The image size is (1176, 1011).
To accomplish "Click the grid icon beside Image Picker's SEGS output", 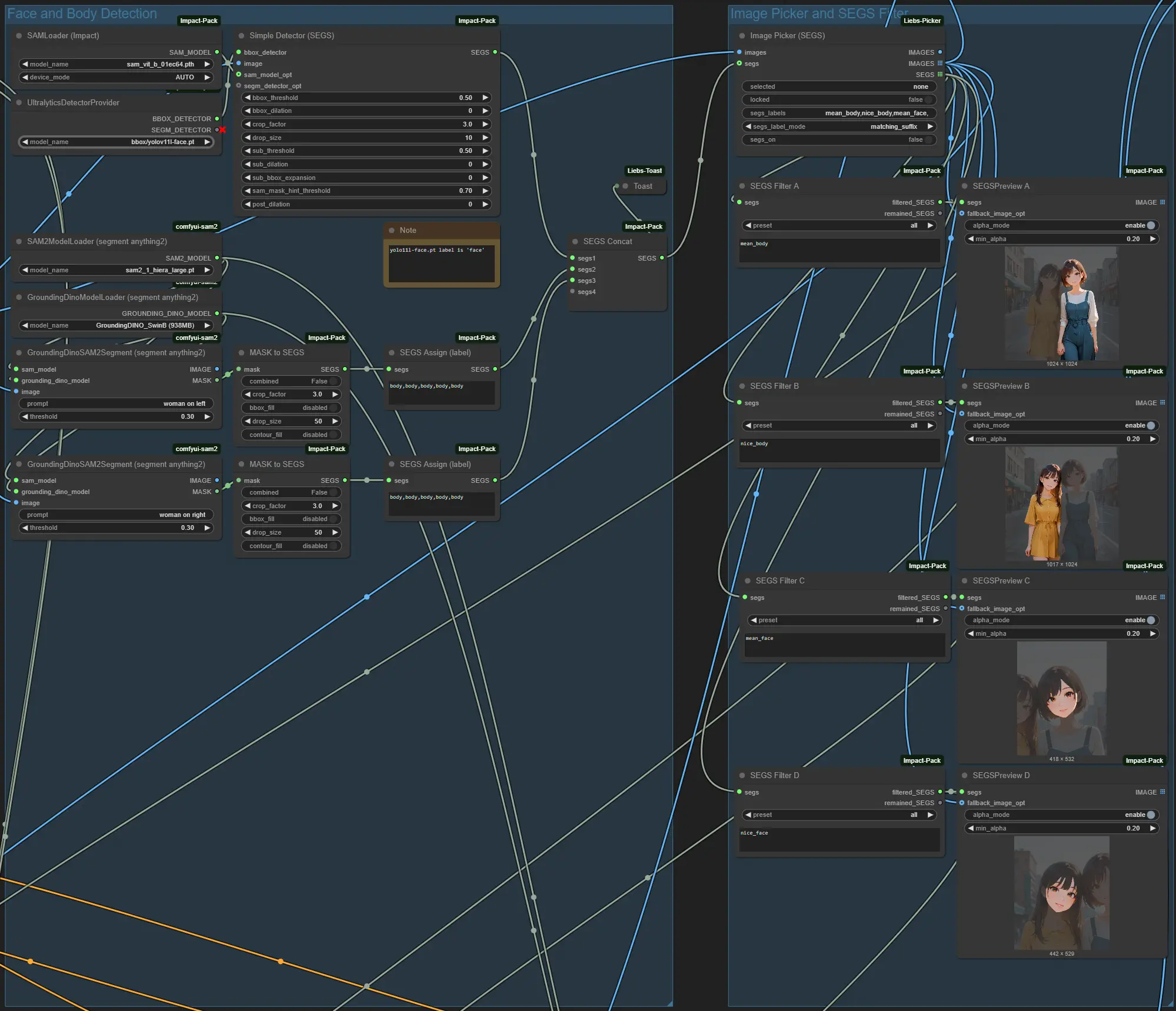I will pyautogui.click(x=940, y=75).
